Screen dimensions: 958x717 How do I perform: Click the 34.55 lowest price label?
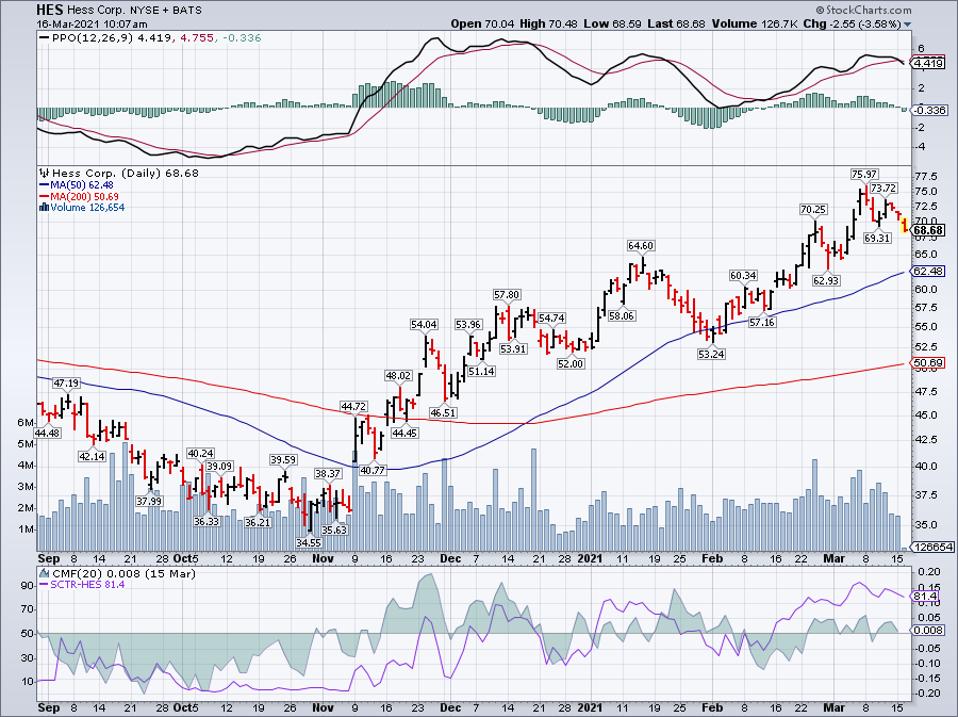tap(309, 542)
